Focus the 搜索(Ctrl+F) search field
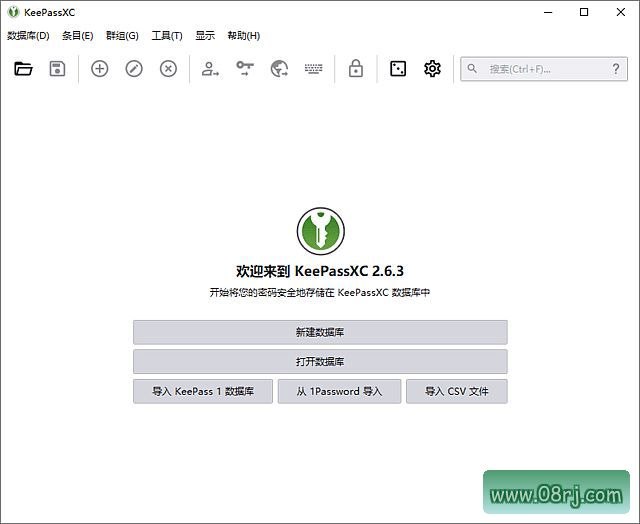Image resolution: width=640 pixels, height=524 pixels. (544, 69)
